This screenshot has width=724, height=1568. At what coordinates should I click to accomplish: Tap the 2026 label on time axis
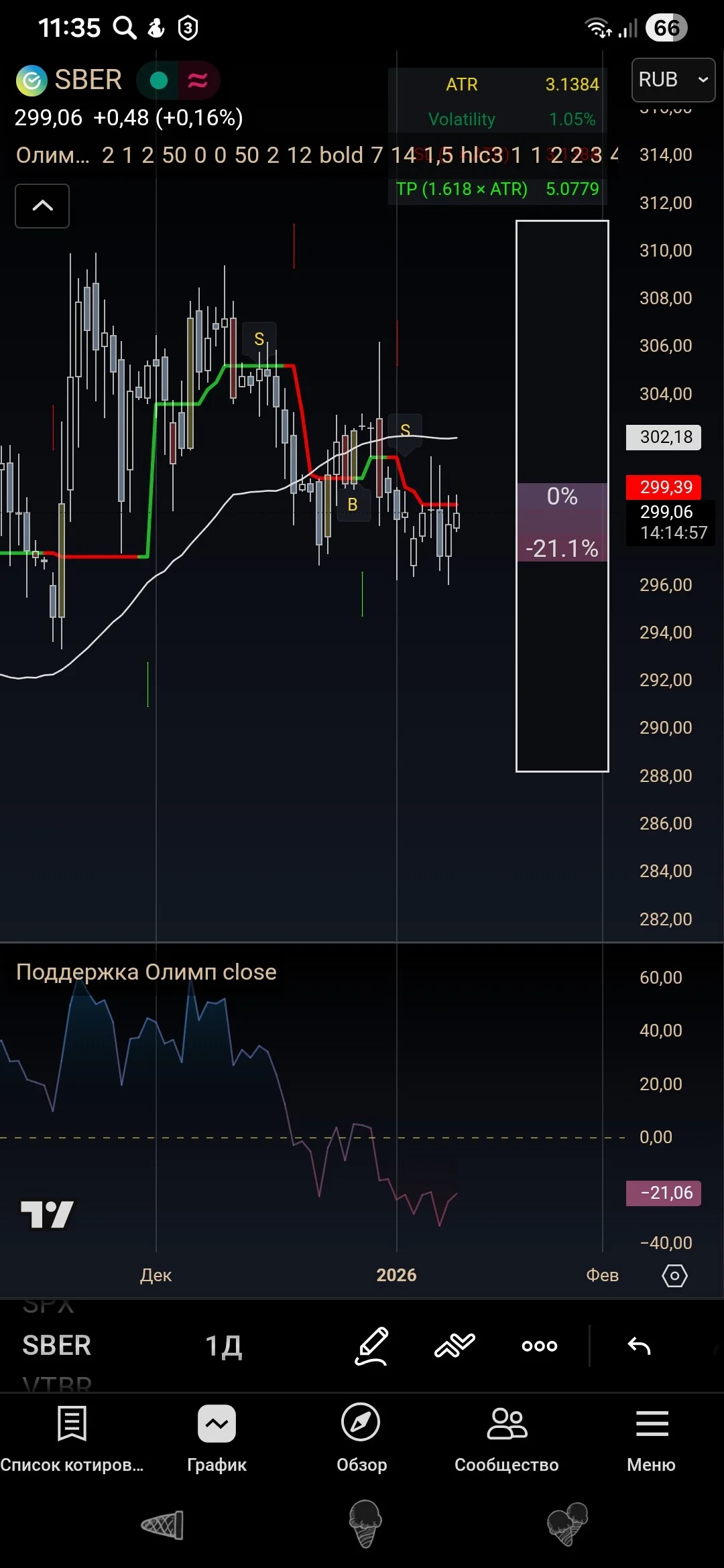point(396,1275)
